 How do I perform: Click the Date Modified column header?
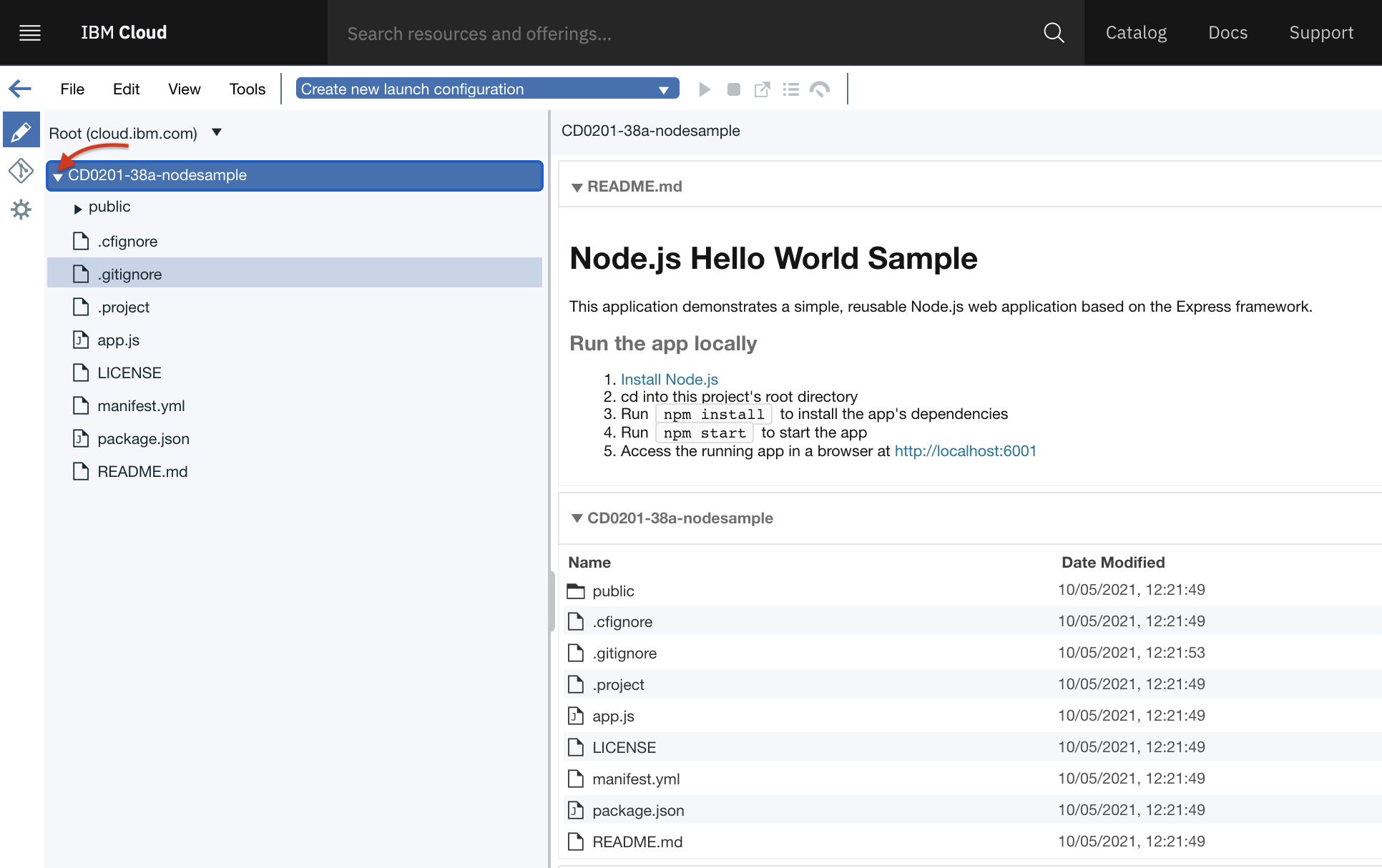pos(1113,562)
